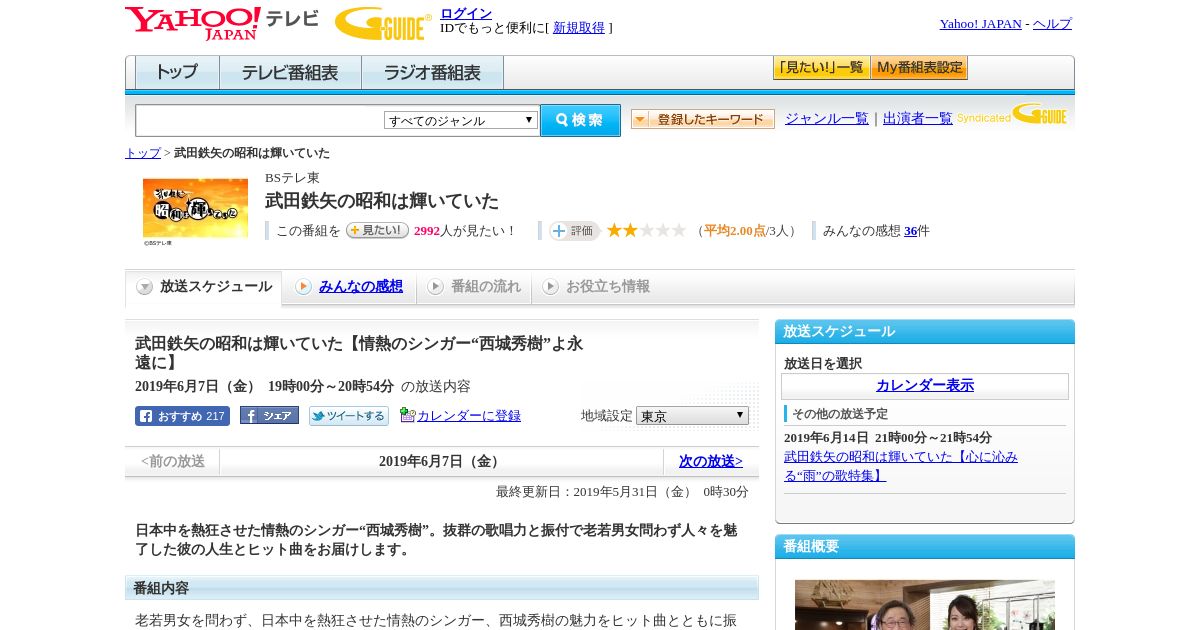Open 「見たい!」一覧 button
The width and height of the screenshot is (1200, 630).
pyautogui.click(x=821, y=68)
